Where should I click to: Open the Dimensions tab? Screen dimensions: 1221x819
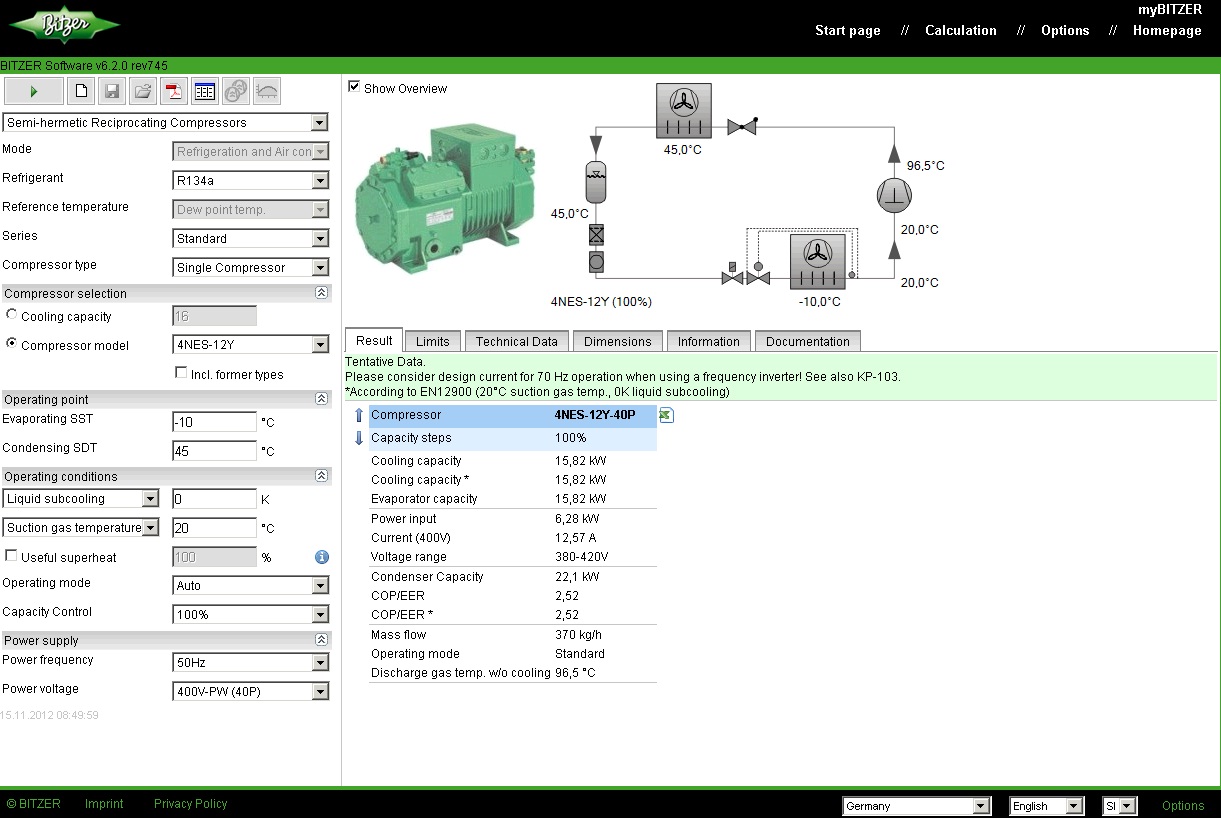click(617, 341)
